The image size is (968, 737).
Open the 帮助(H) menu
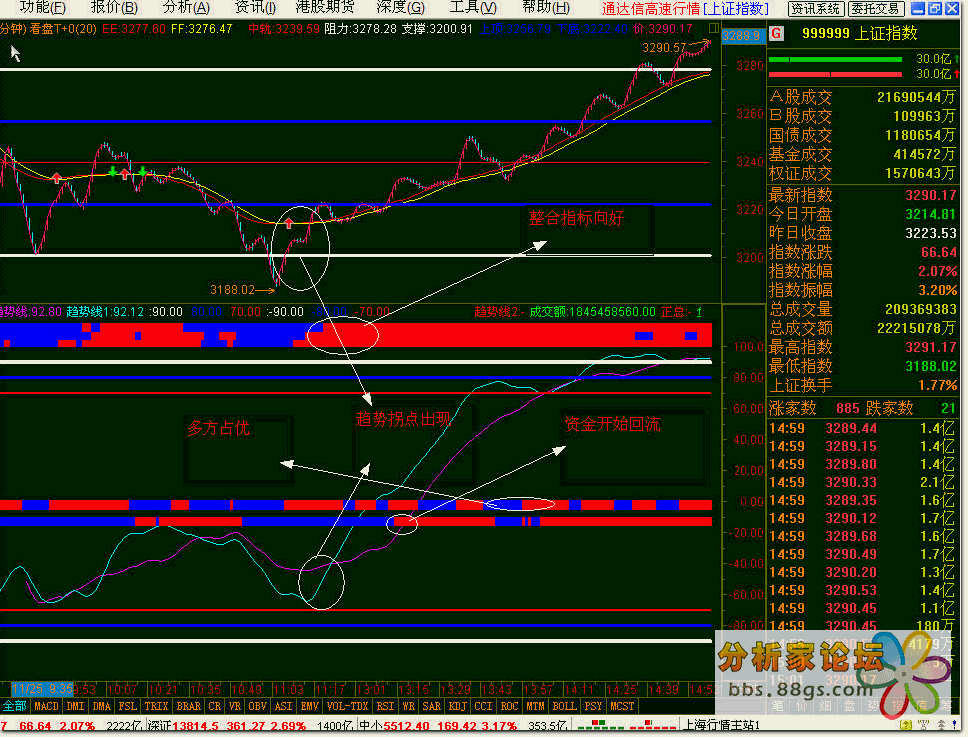546,7
